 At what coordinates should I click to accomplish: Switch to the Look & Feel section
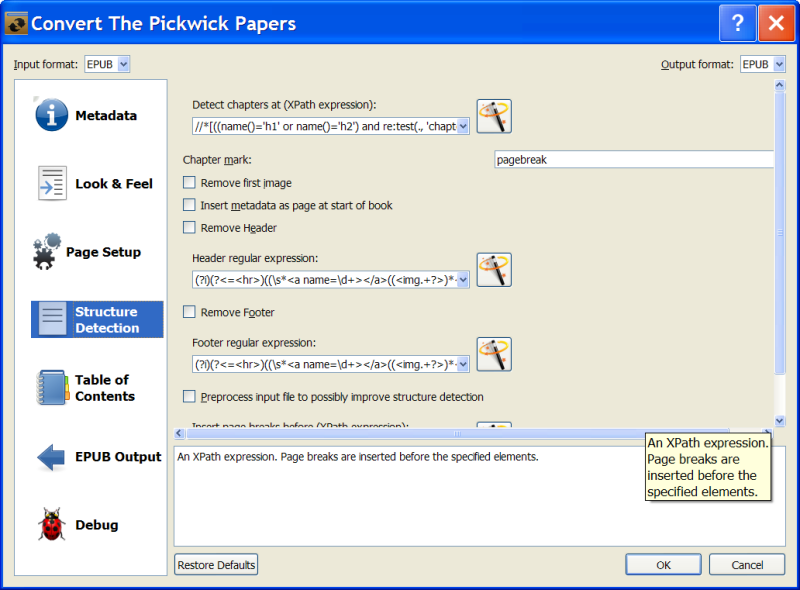(x=97, y=184)
